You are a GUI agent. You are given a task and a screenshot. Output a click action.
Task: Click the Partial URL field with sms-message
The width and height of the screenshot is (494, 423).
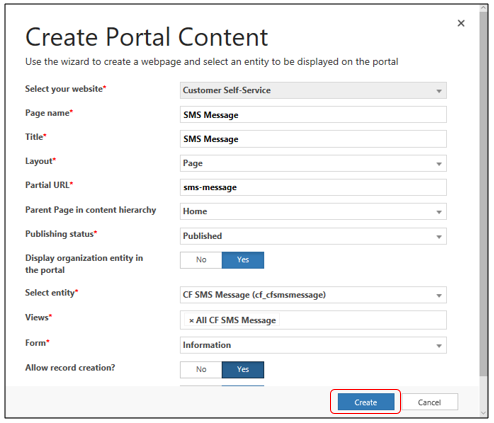click(313, 187)
